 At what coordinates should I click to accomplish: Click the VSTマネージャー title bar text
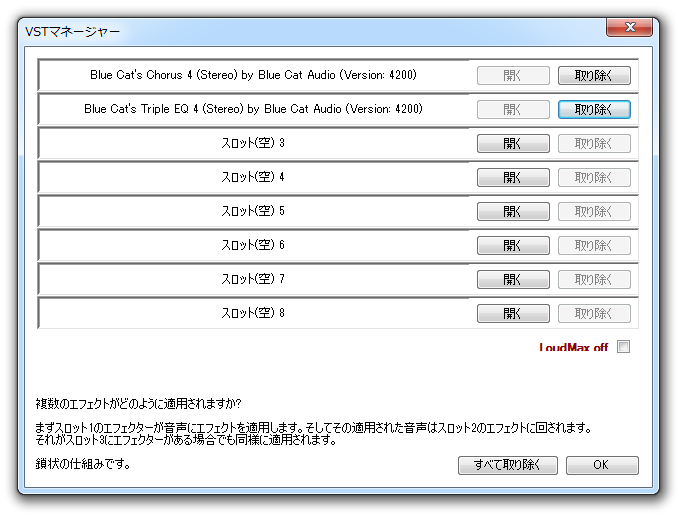[73, 32]
